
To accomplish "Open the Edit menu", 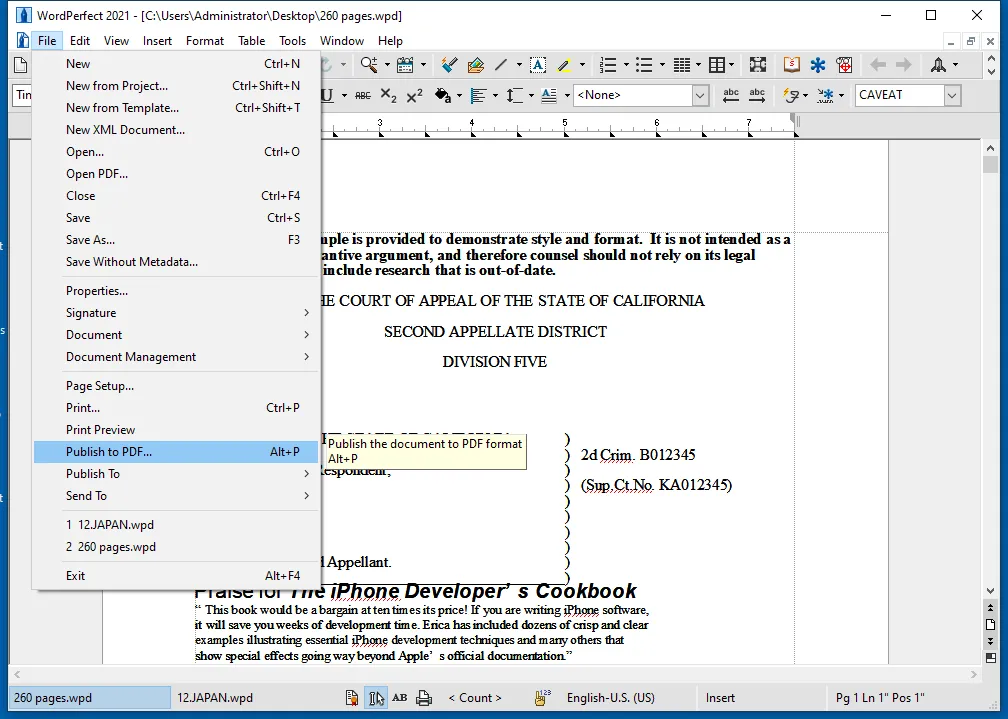I will [80, 41].
